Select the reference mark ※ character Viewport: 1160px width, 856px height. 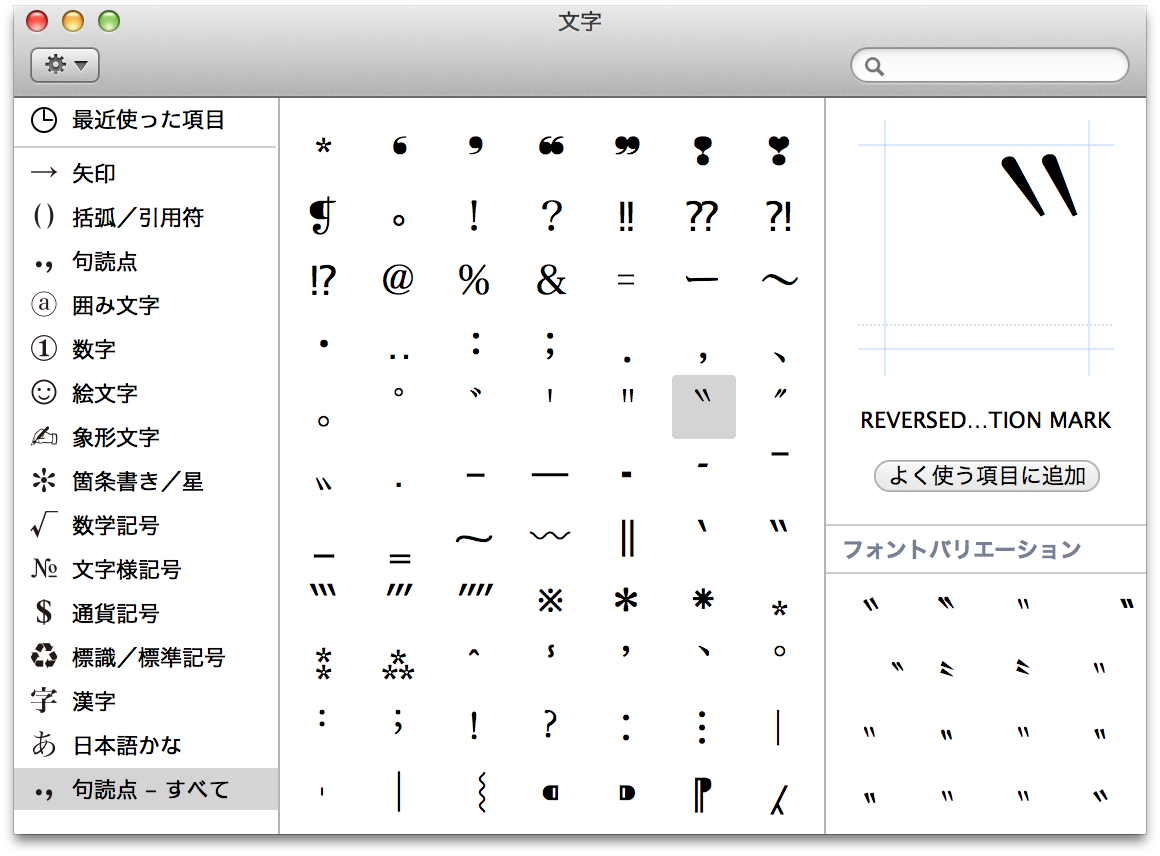coord(551,600)
